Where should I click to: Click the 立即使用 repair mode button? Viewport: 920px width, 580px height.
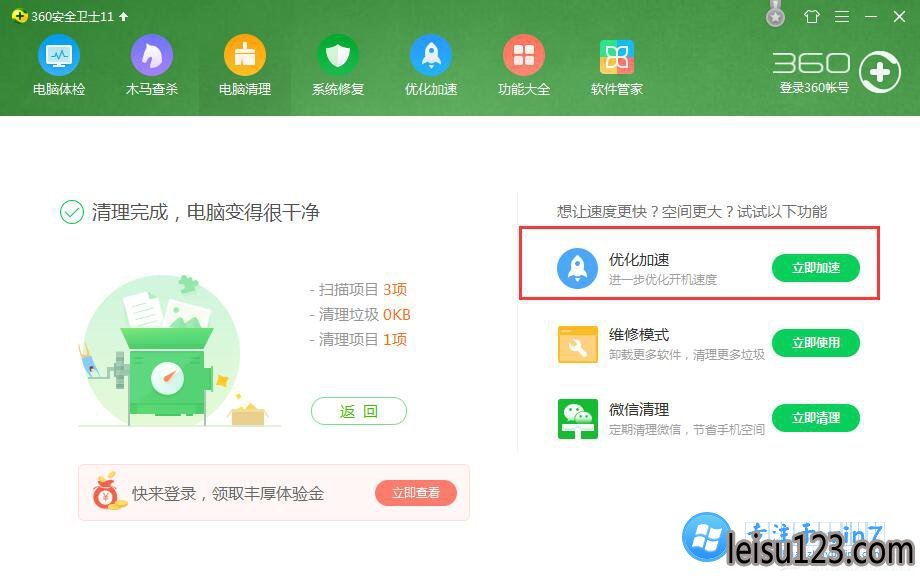(x=816, y=343)
